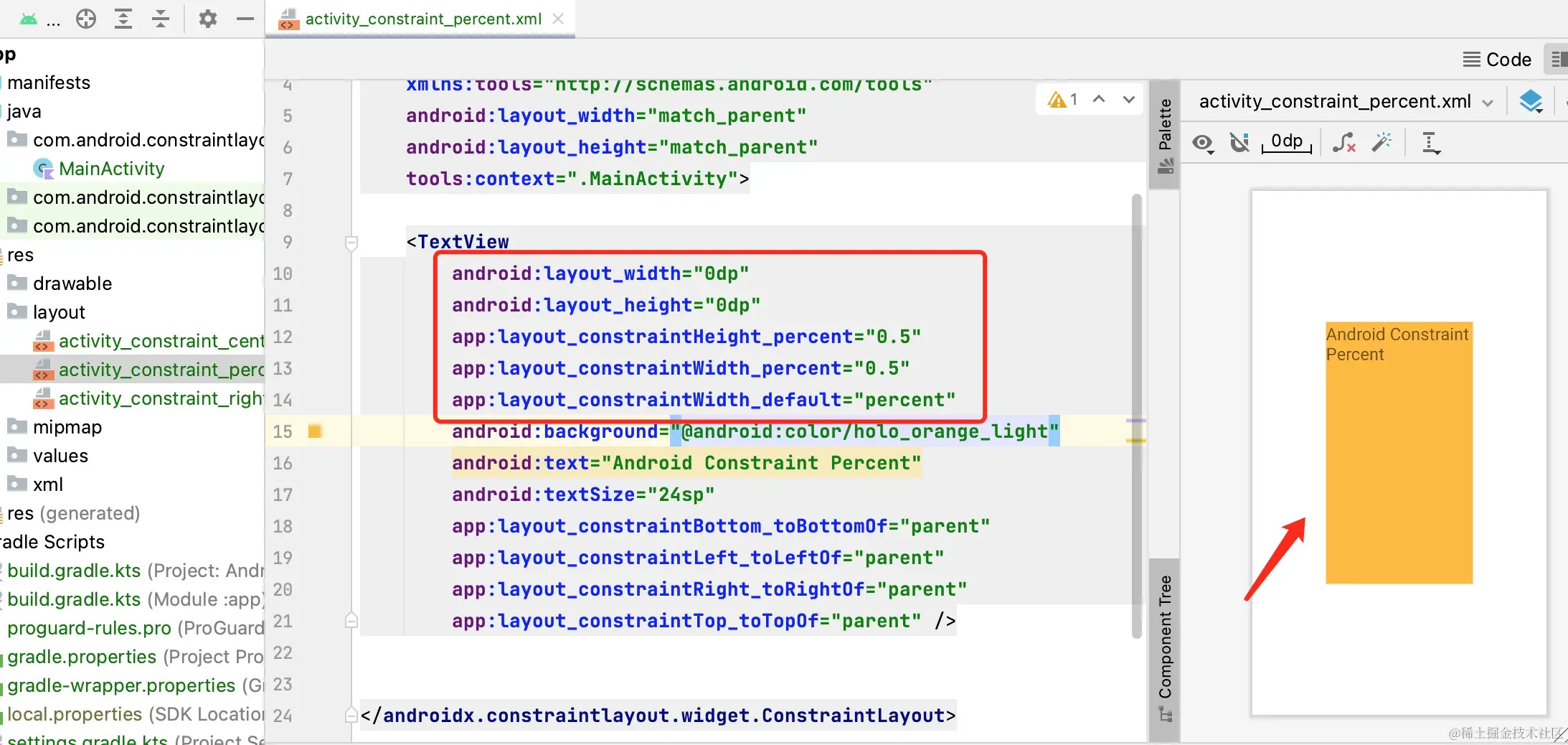Viewport: 1568px width, 745px height.
Task: Open the layout file dropdown in design toolbar
Action: 1346,102
